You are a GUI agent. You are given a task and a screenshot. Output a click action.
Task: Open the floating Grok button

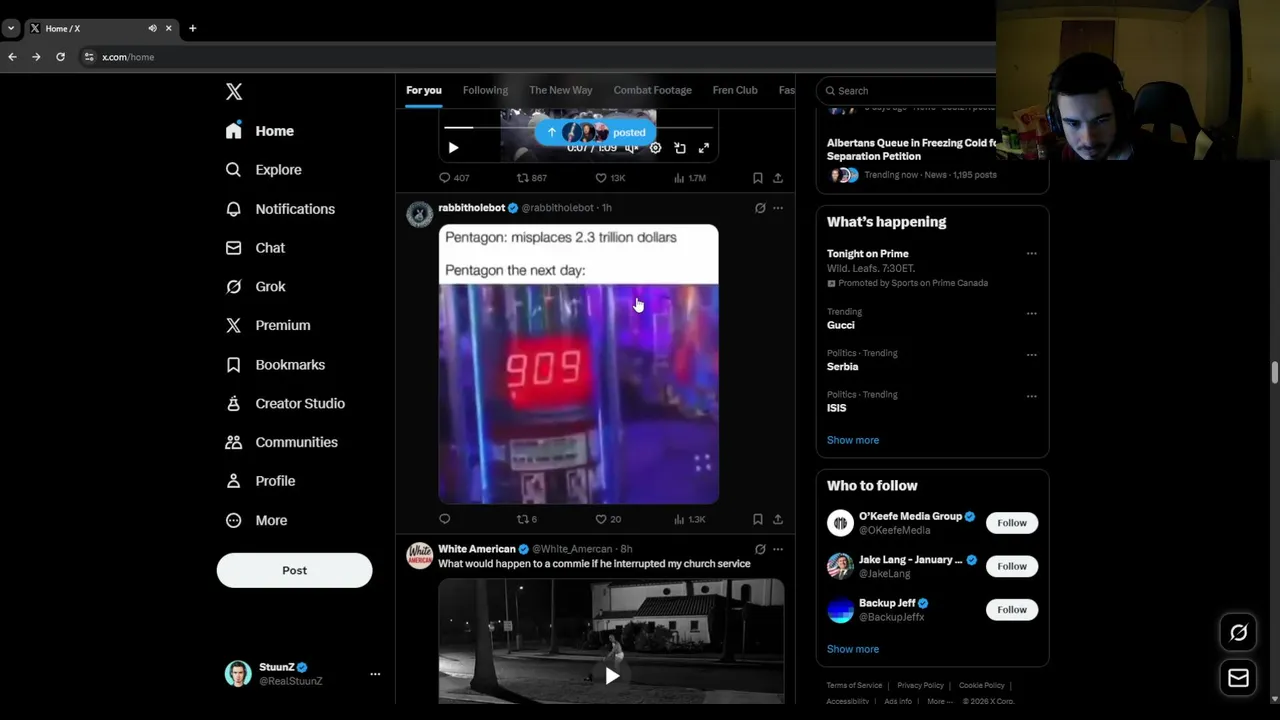1238,633
